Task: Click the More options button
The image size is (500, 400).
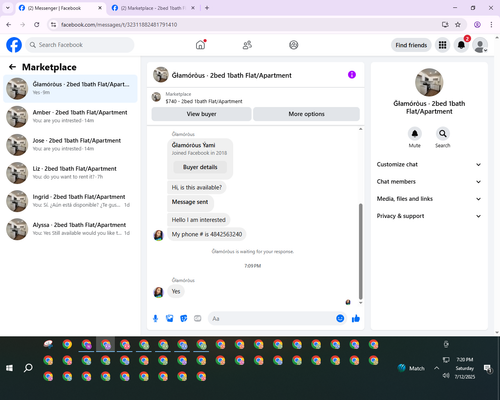Action: 306,114
